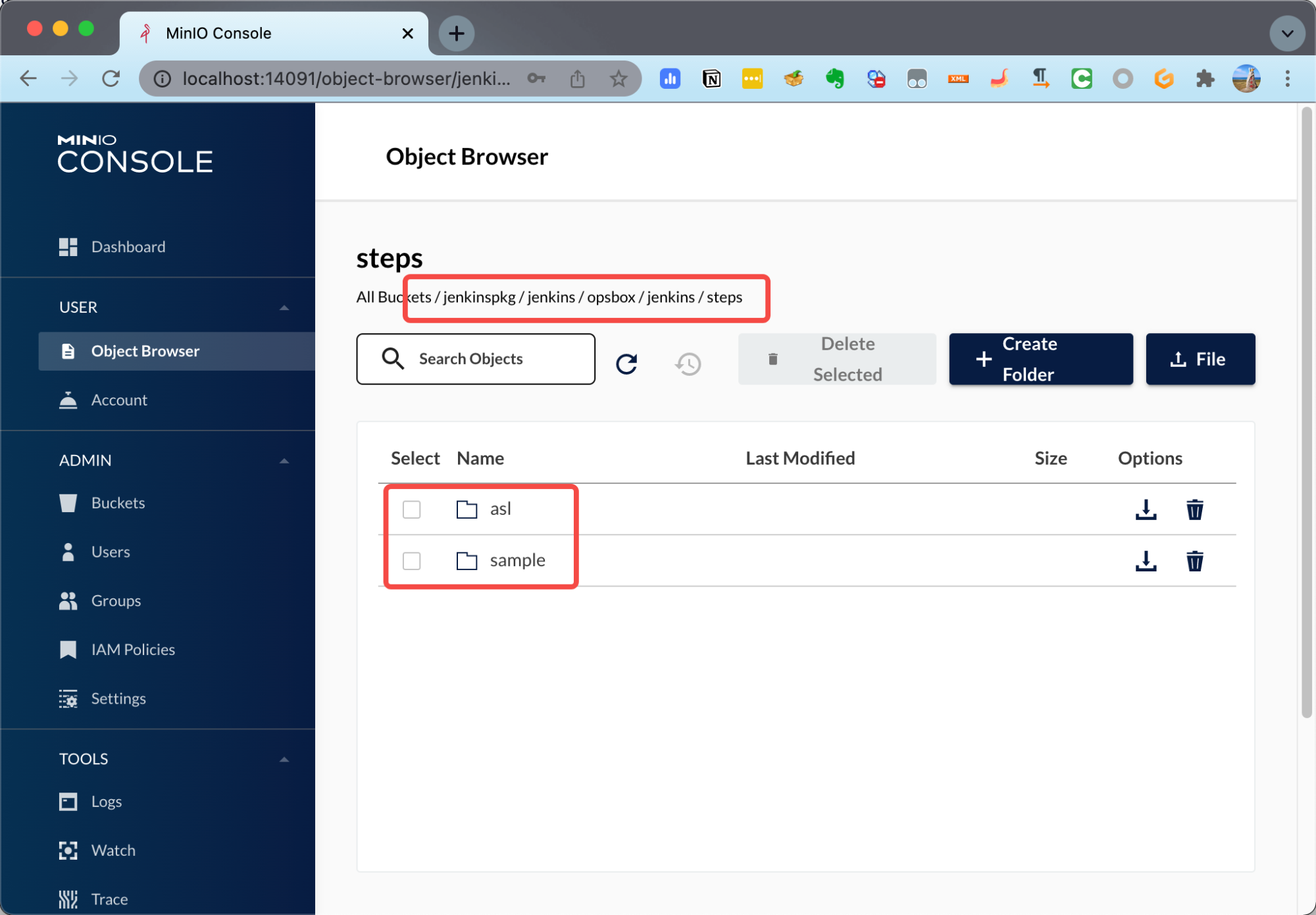Image resolution: width=1316 pixels, height=915 pixels.
Task: Check the asl folder checkbox
Action: [x=412, y=510]
